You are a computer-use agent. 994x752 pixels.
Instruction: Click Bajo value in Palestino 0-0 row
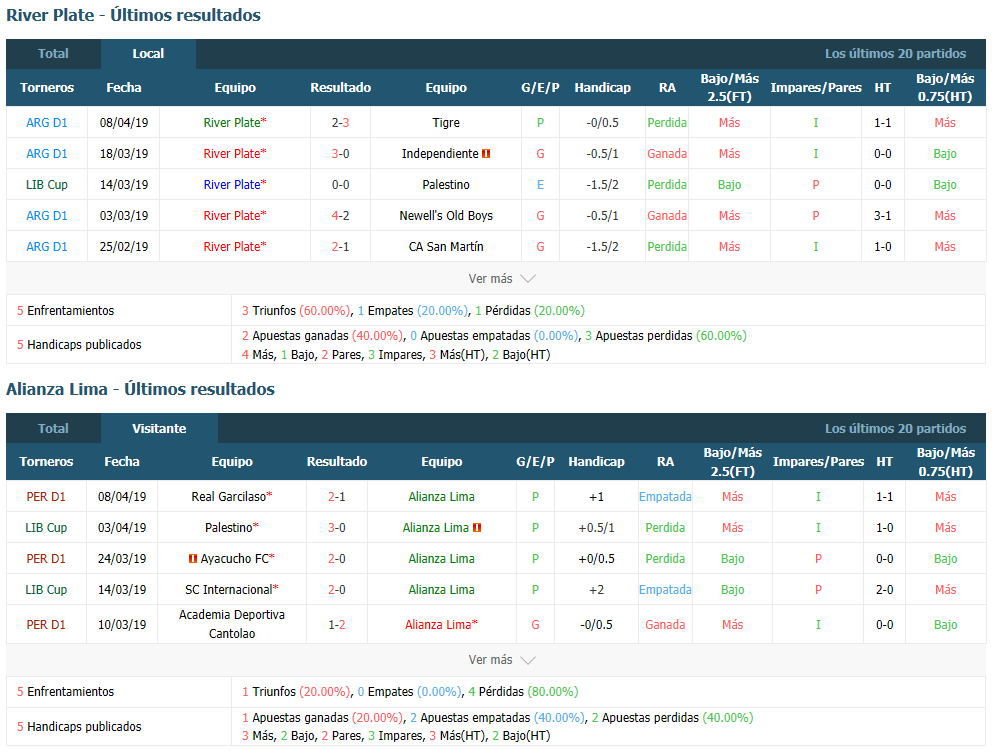[x=729, y=185]
